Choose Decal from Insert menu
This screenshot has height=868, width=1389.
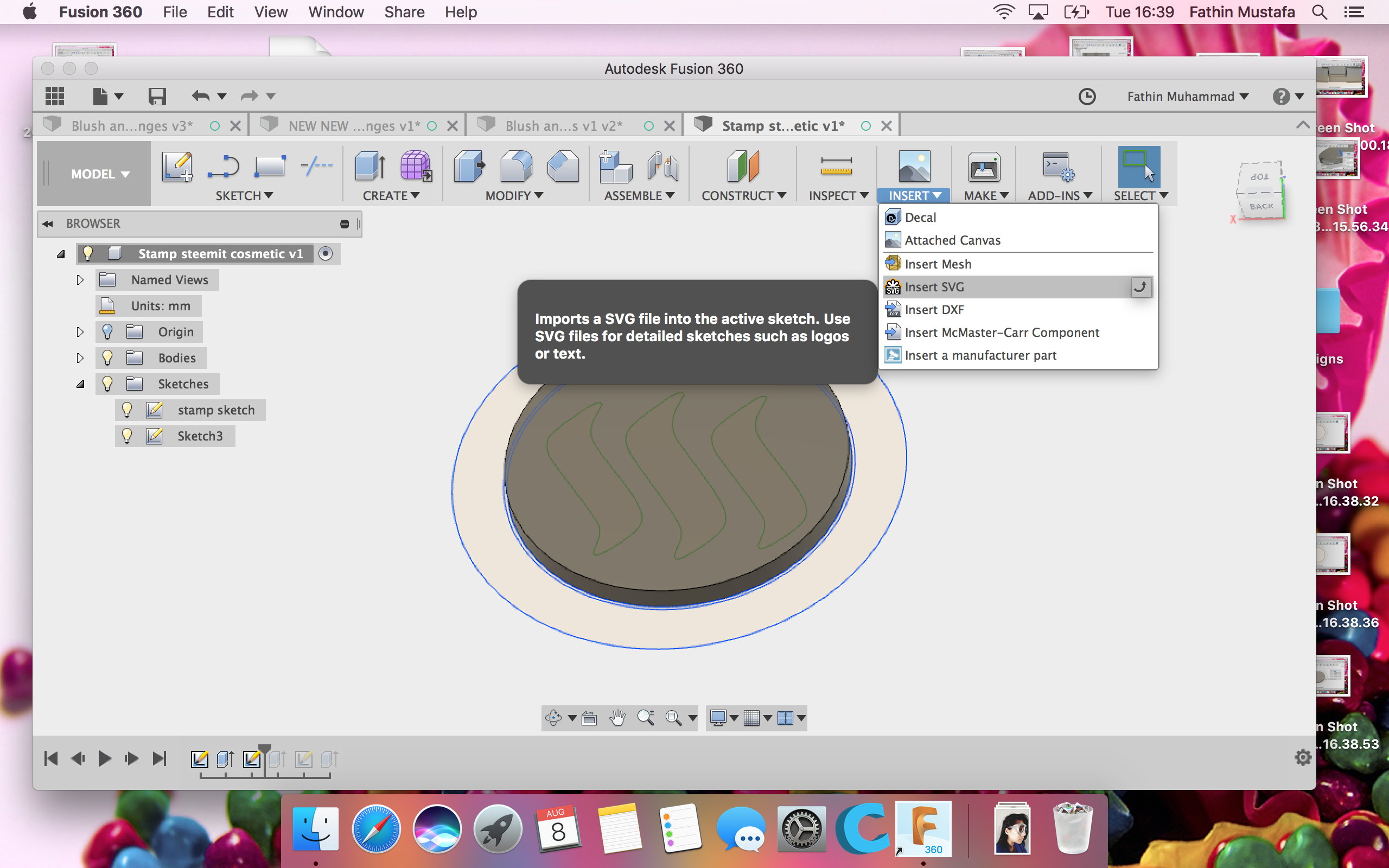[1018, 218]
